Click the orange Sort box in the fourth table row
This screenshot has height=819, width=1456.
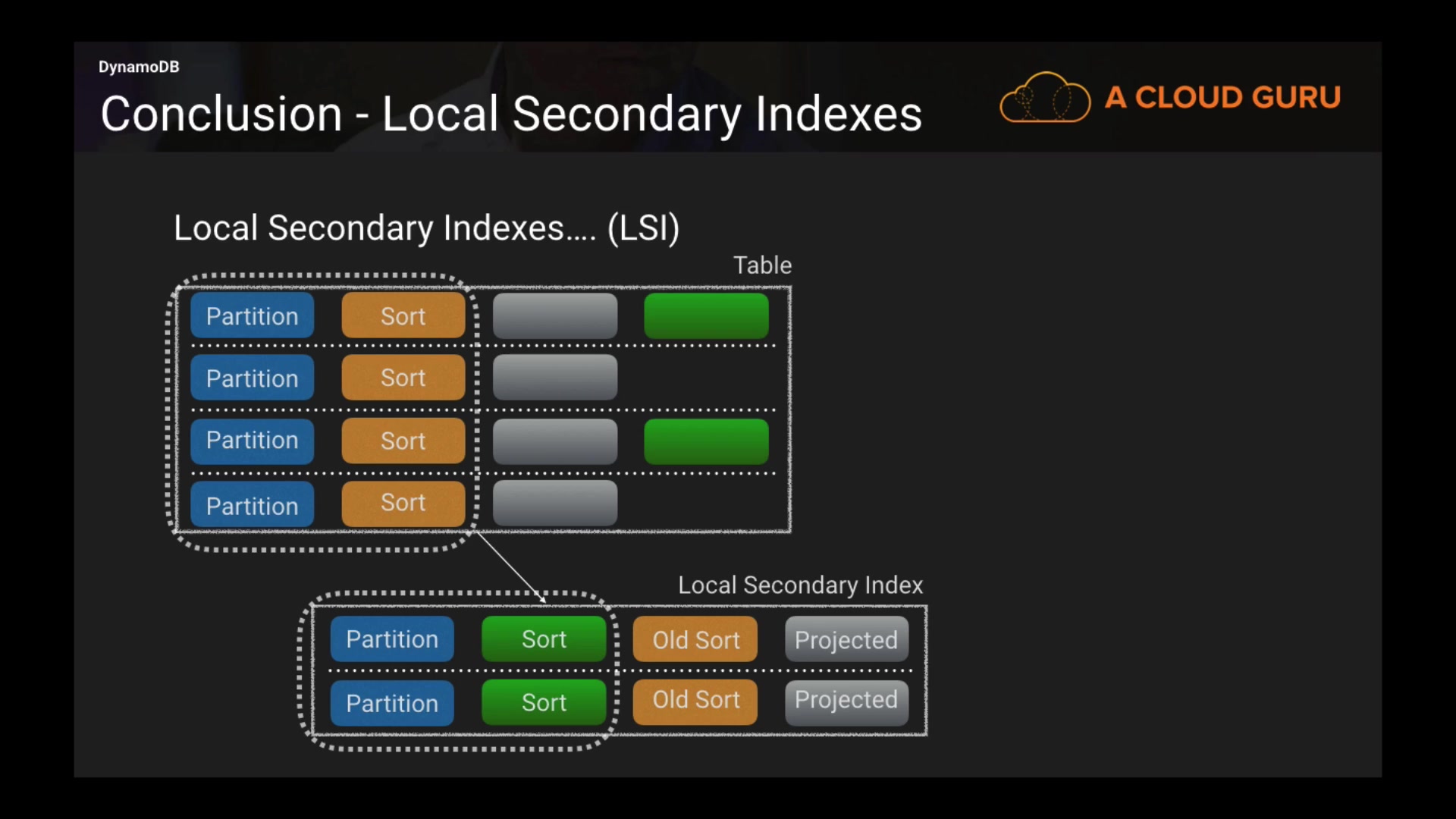pyautogui.click(x=403, y=503)
